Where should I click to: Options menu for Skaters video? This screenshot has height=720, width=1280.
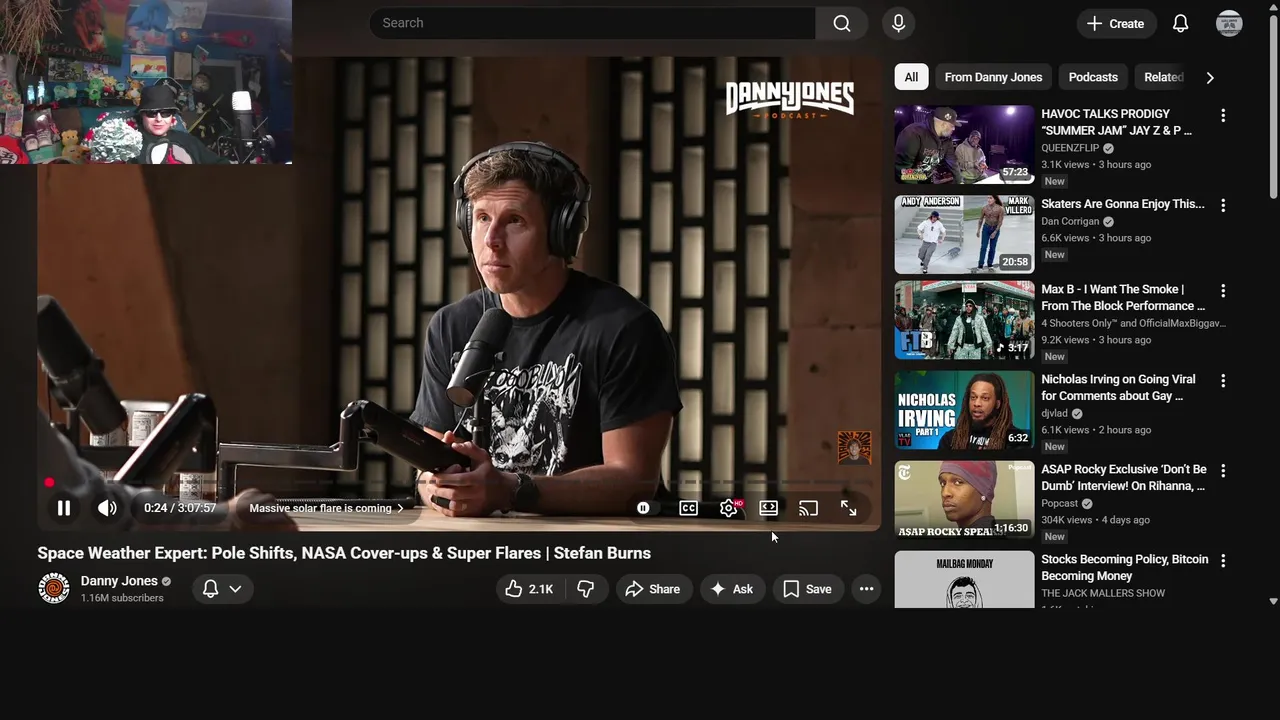coord(1222,205)
